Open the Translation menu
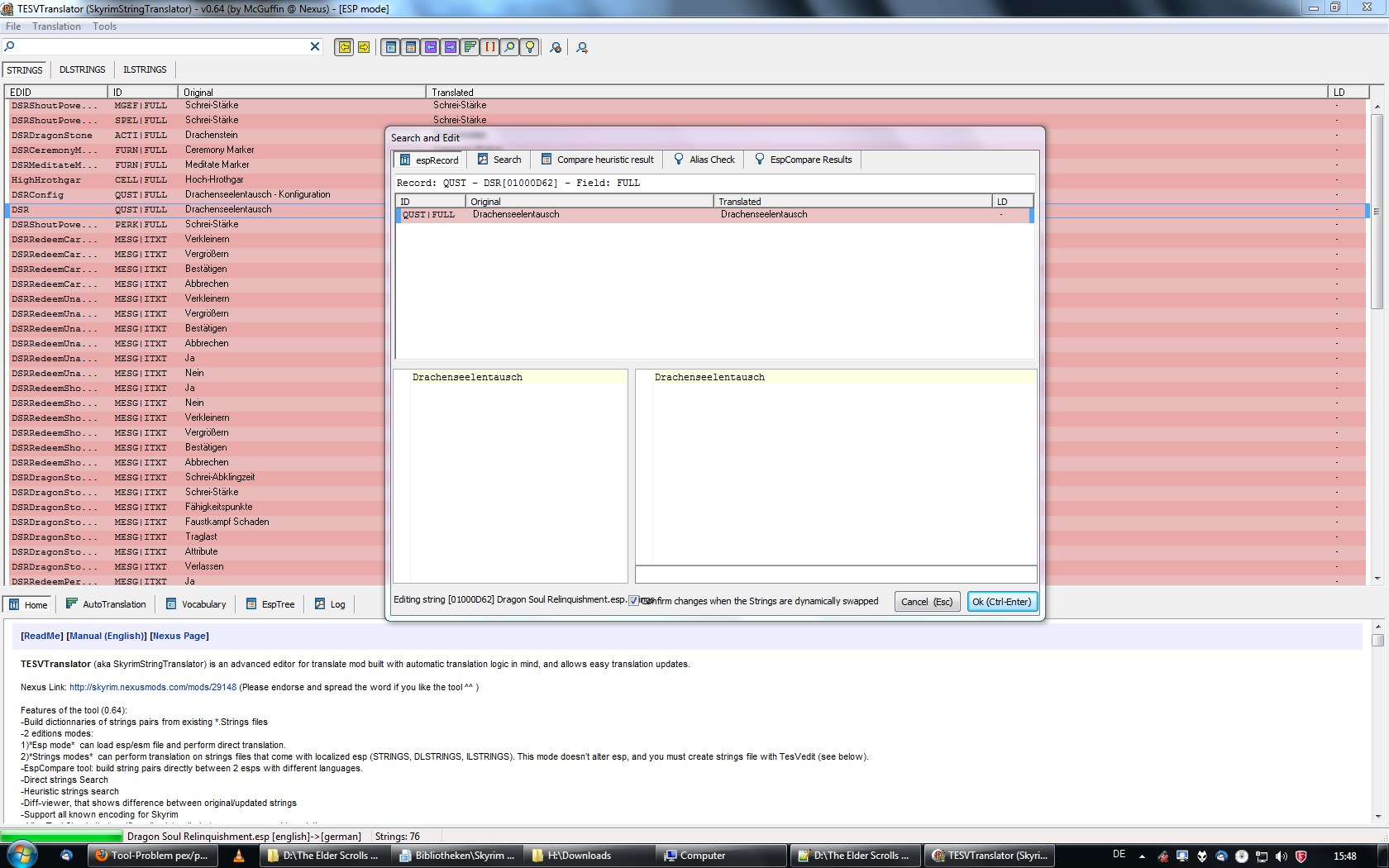The image size is (1389, 868). 56,26
